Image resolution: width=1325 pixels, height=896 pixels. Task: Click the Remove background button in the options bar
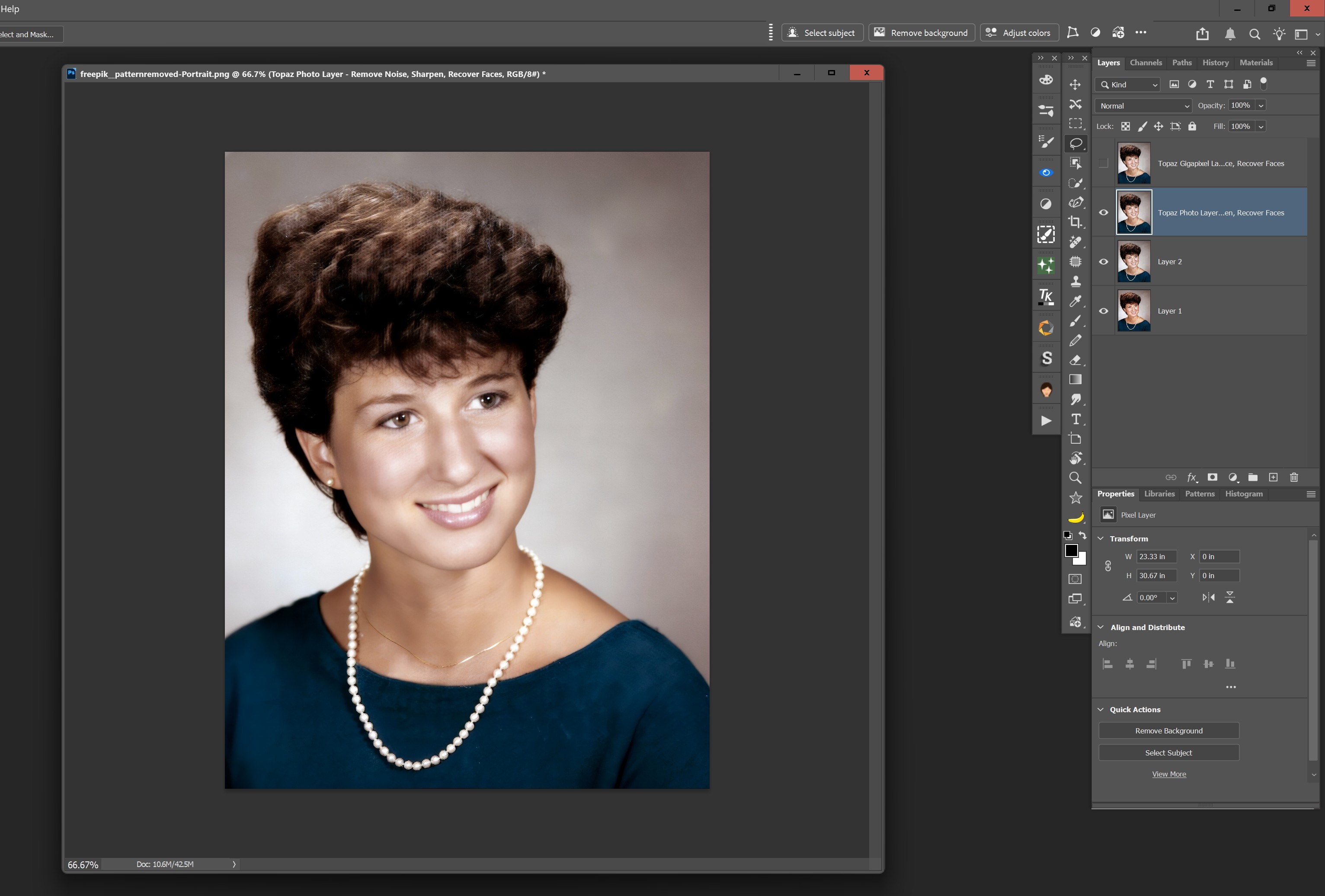pyautogui.click(x=922, y=32)
